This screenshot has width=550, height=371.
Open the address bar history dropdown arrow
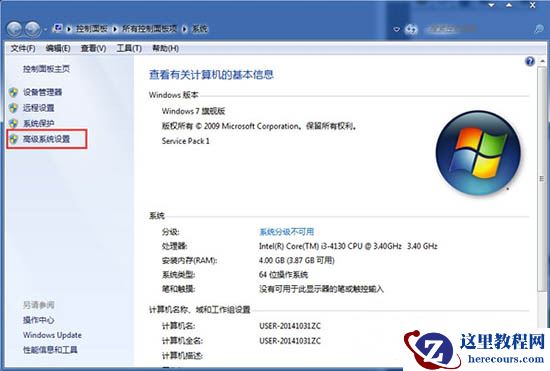pos(396,29)
